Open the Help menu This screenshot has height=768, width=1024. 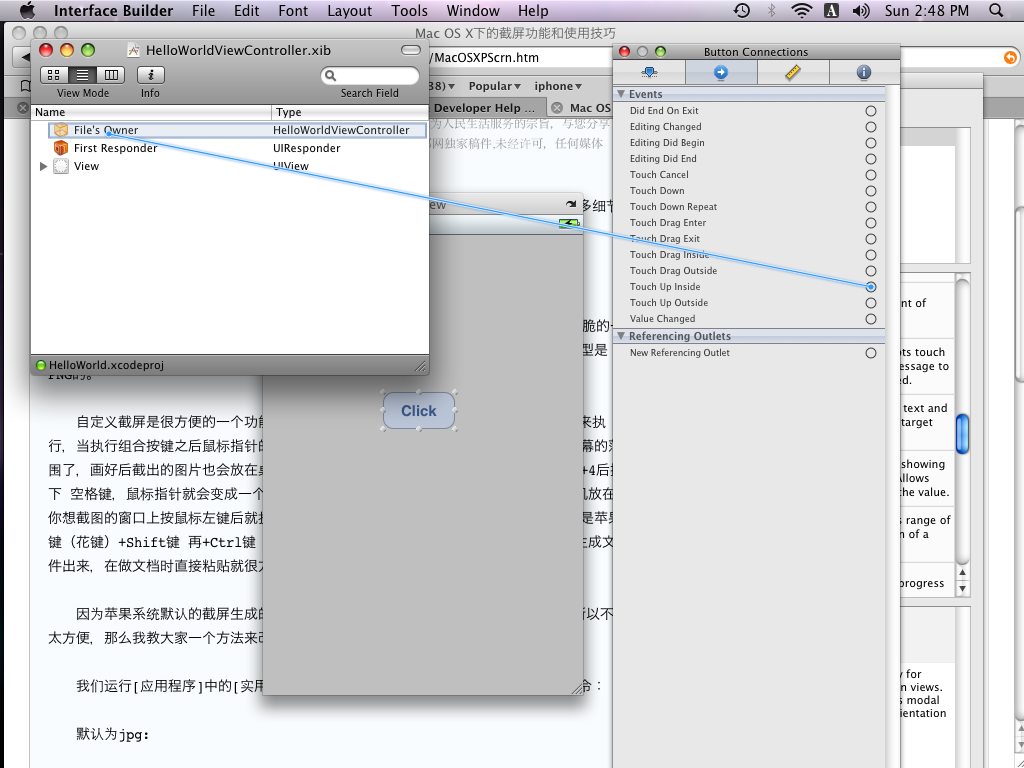click(x=533, y=10)
